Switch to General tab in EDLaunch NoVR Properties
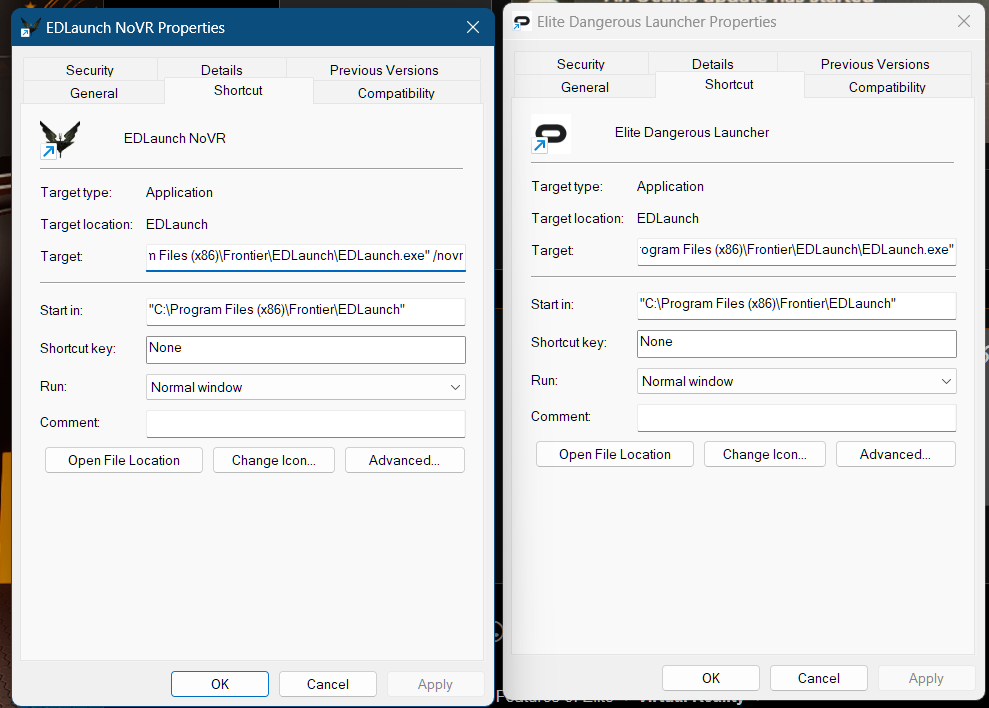This screenshot has height=708, width=989. coord(94,93)
